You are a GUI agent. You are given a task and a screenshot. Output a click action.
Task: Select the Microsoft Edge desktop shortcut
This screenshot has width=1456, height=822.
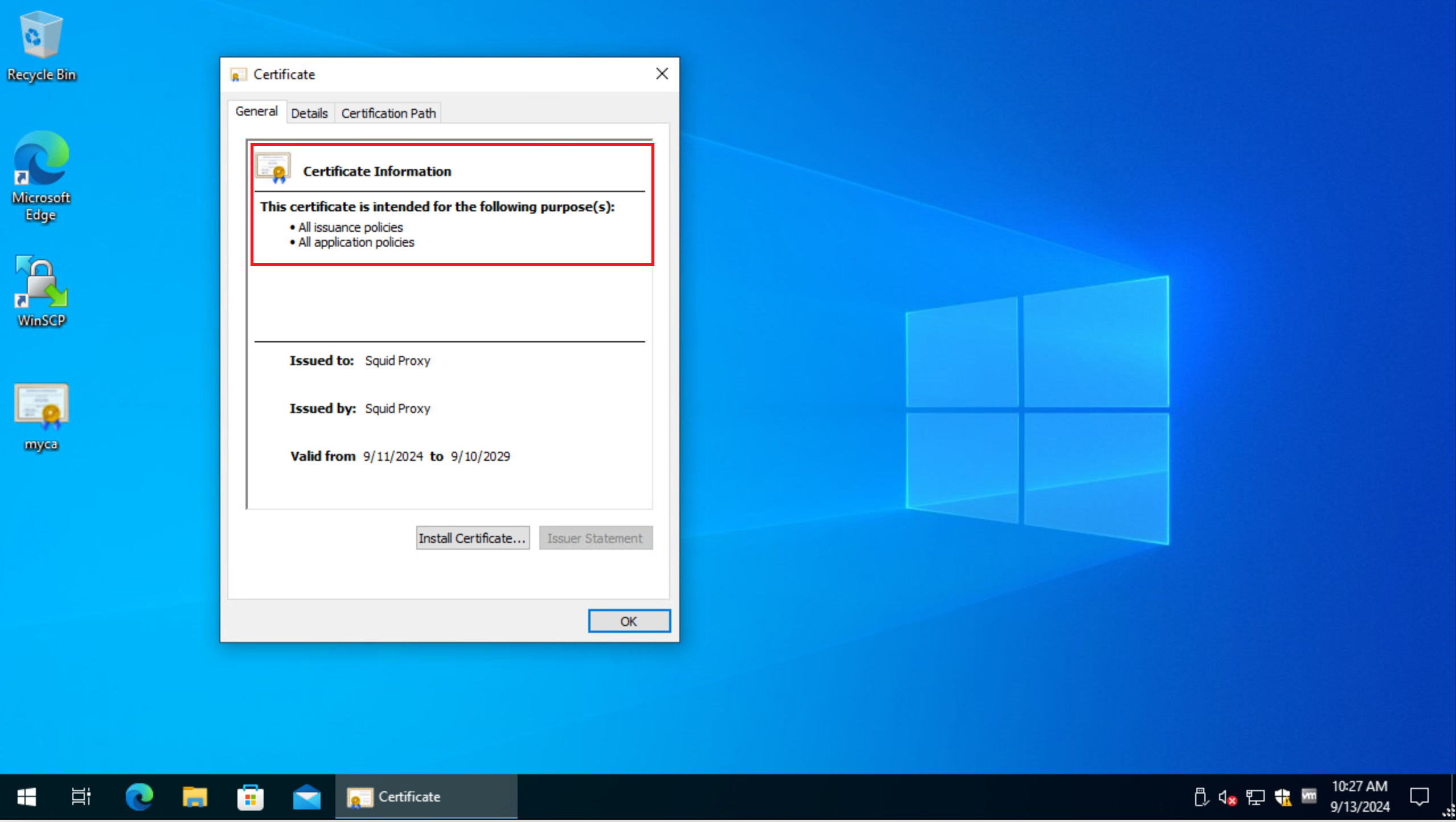point(41,177)
